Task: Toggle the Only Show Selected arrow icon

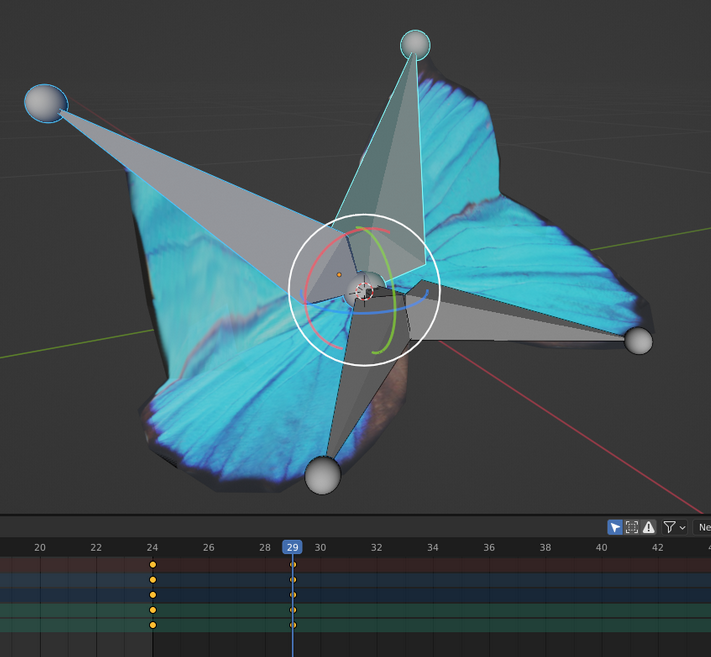Action: 615,527
